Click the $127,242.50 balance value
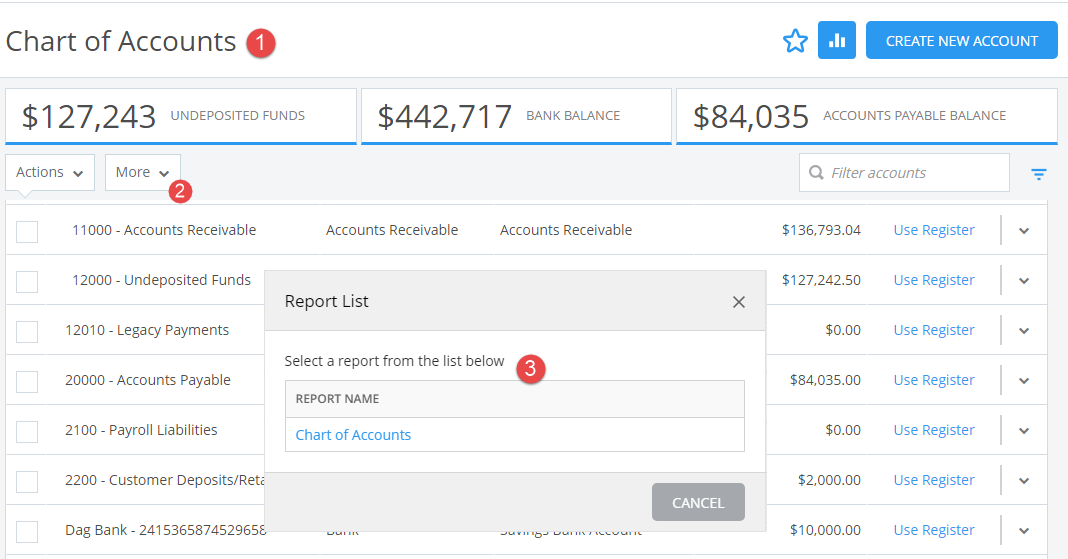 [821, 280]
